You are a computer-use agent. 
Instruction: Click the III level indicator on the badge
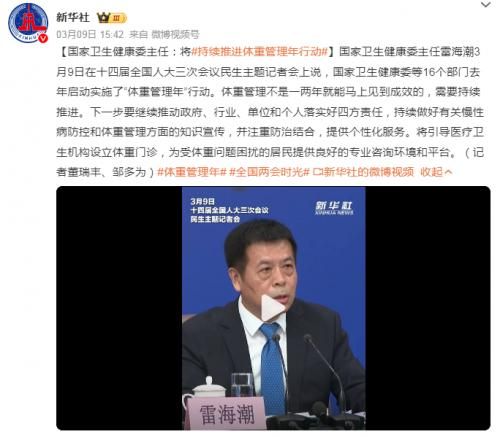pos(117,18)
